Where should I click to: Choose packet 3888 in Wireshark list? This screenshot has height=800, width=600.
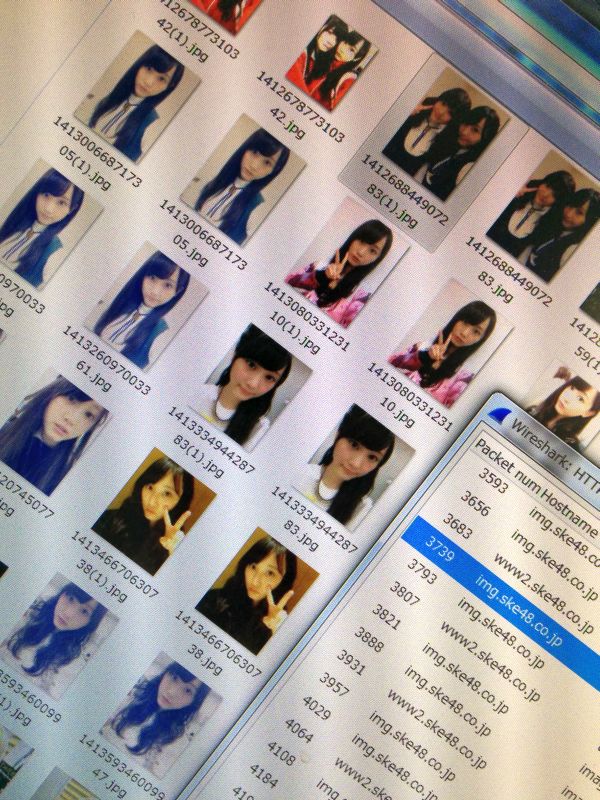point(369,639)
